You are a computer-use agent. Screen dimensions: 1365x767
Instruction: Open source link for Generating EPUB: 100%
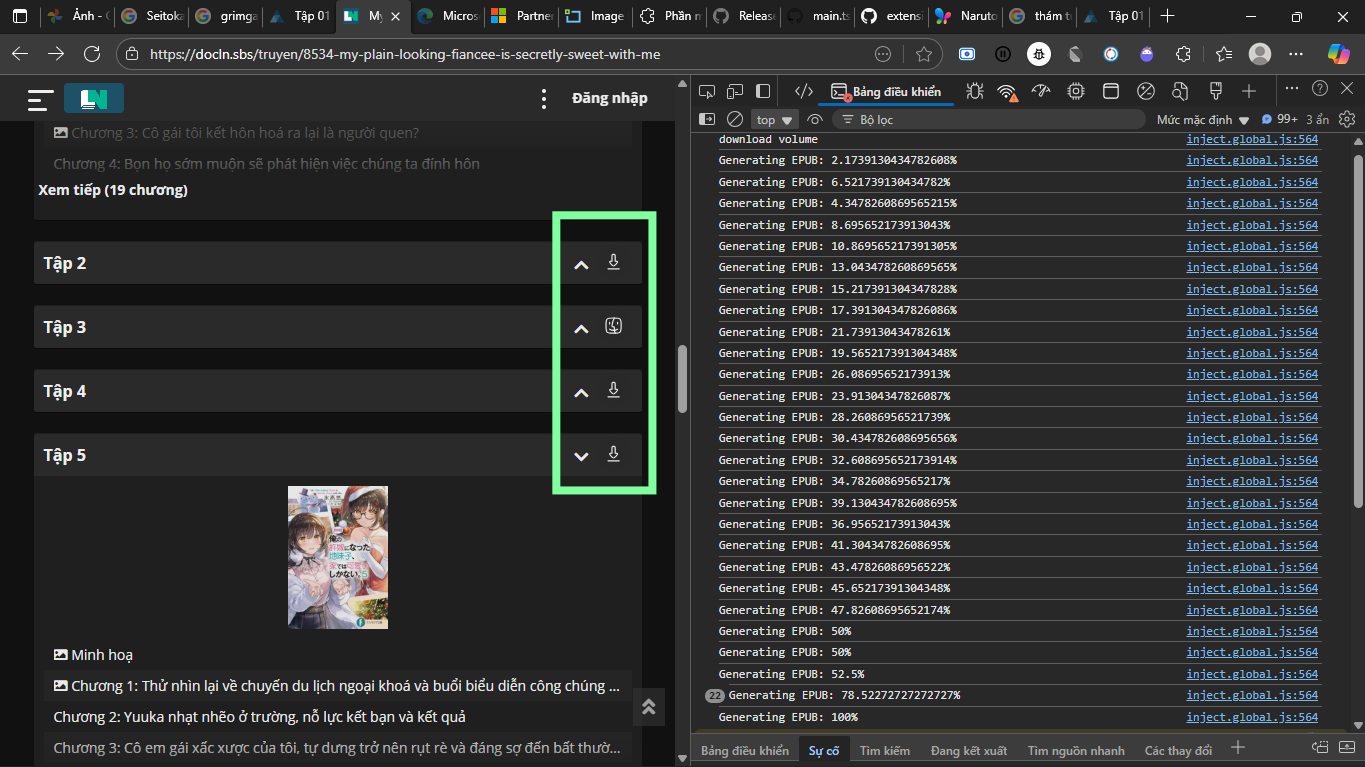pos(1252,717)
